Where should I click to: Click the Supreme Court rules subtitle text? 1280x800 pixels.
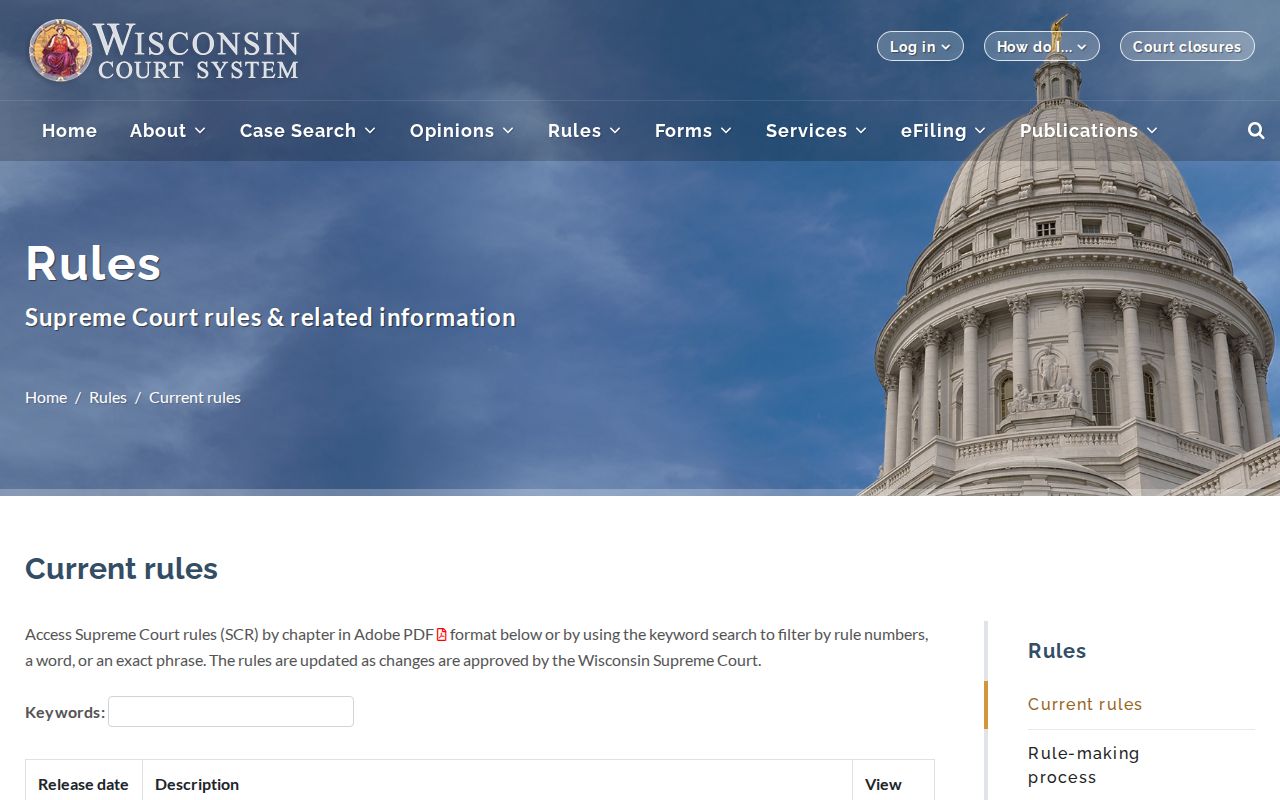pyautogui.click(x=270, y=317)
